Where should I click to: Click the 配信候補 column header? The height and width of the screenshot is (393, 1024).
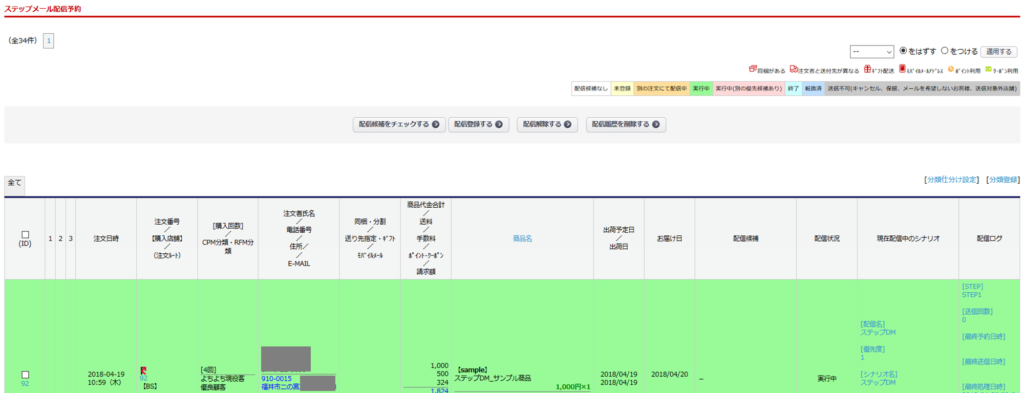[x=746, y=239]
